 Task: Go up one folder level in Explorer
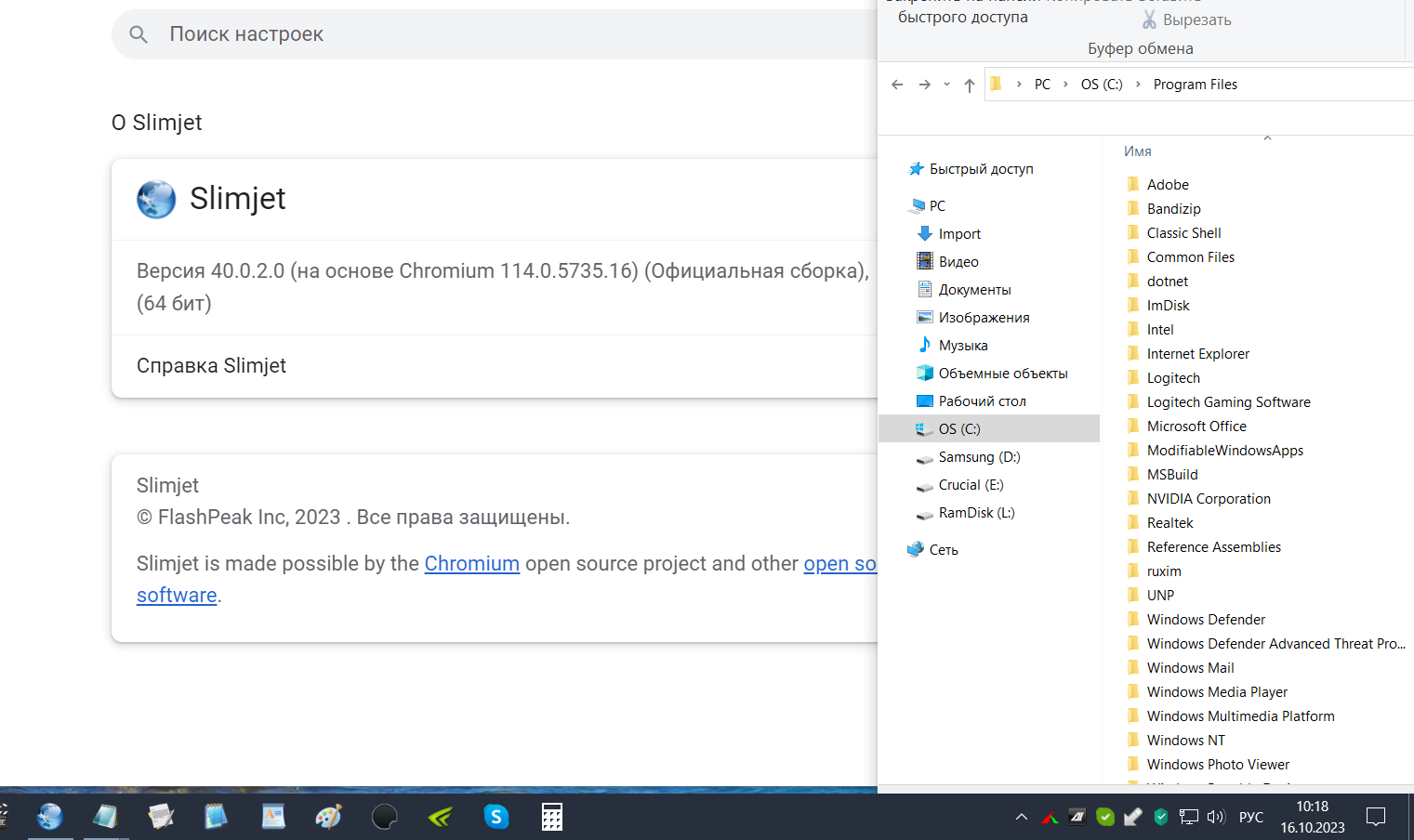click(970, 85)
